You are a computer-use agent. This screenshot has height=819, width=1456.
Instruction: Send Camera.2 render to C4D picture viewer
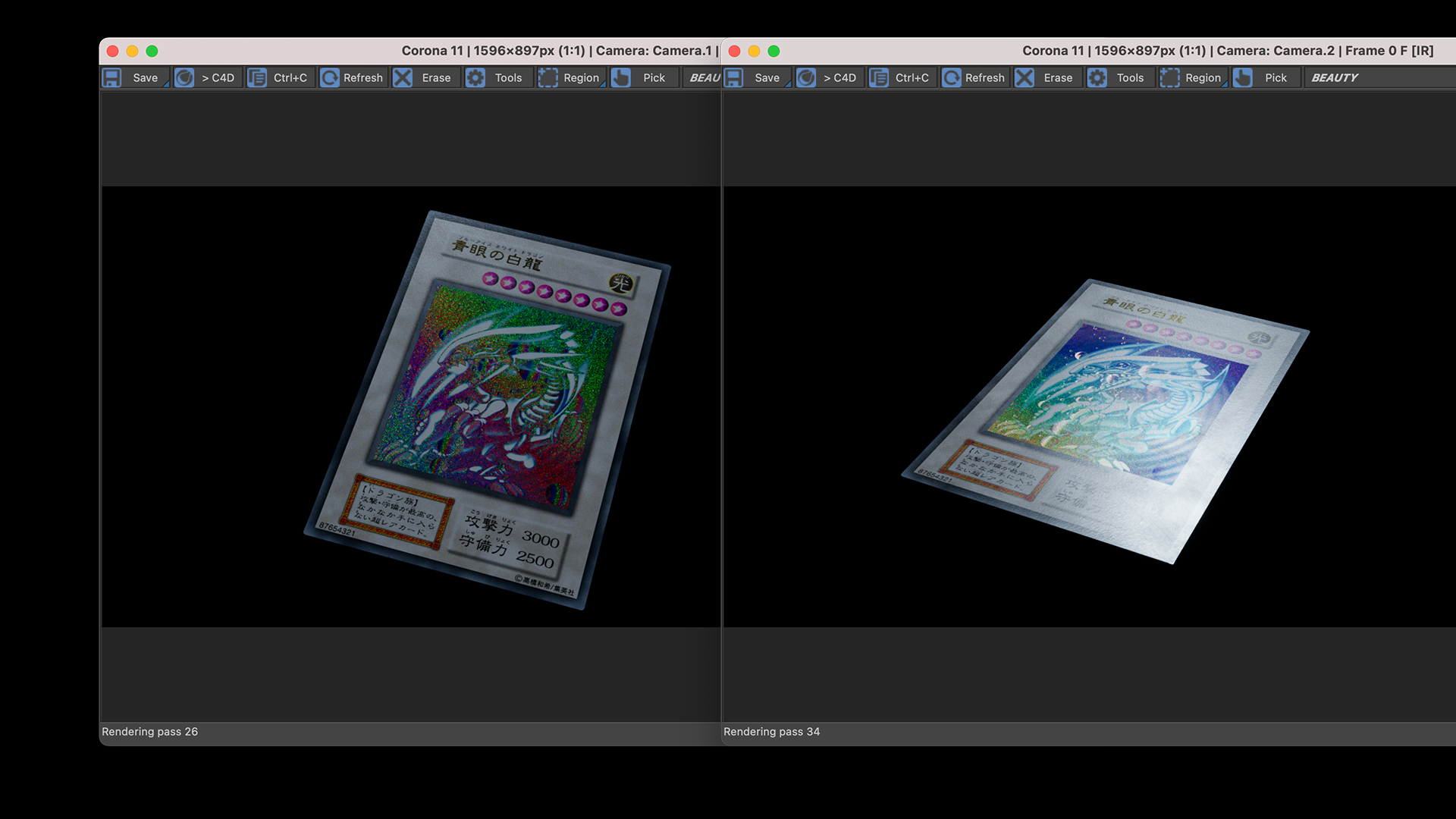[829, 77]
